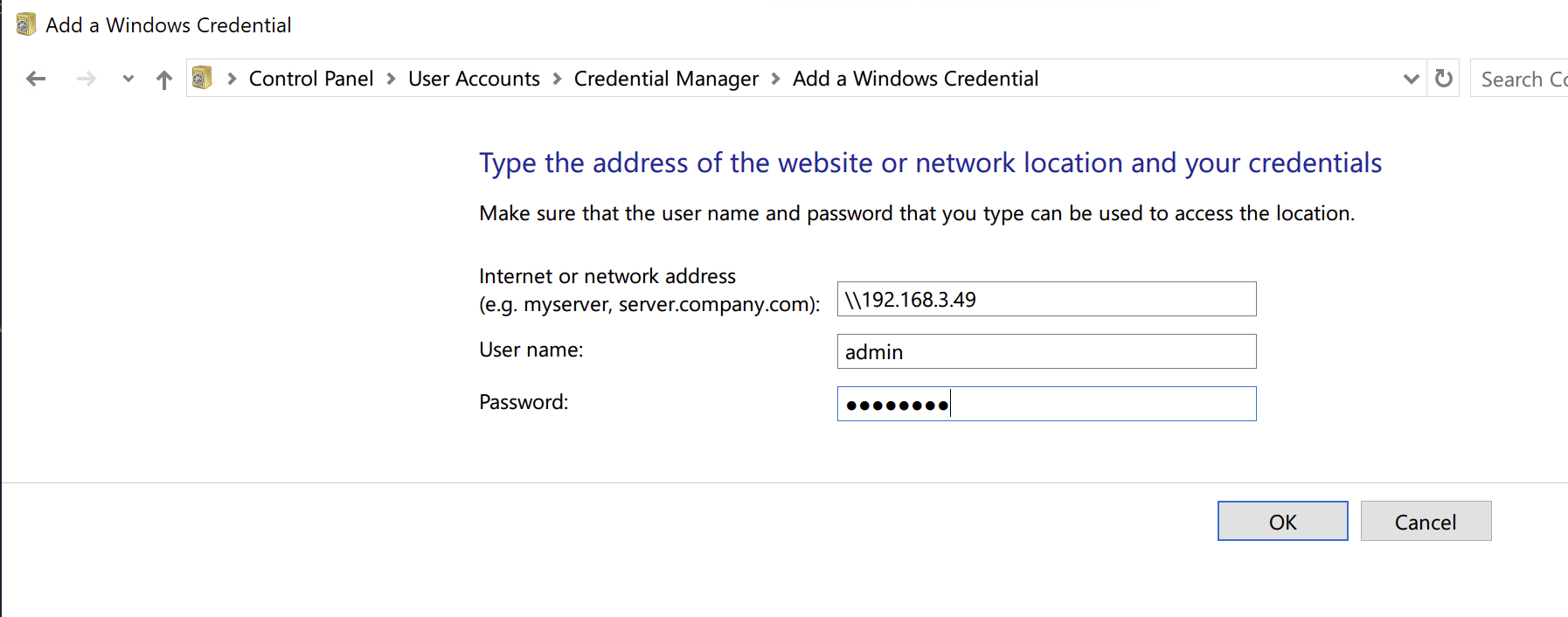1568x617 pixels.
Task: Focus the User name field
Action: point(1046,352)
